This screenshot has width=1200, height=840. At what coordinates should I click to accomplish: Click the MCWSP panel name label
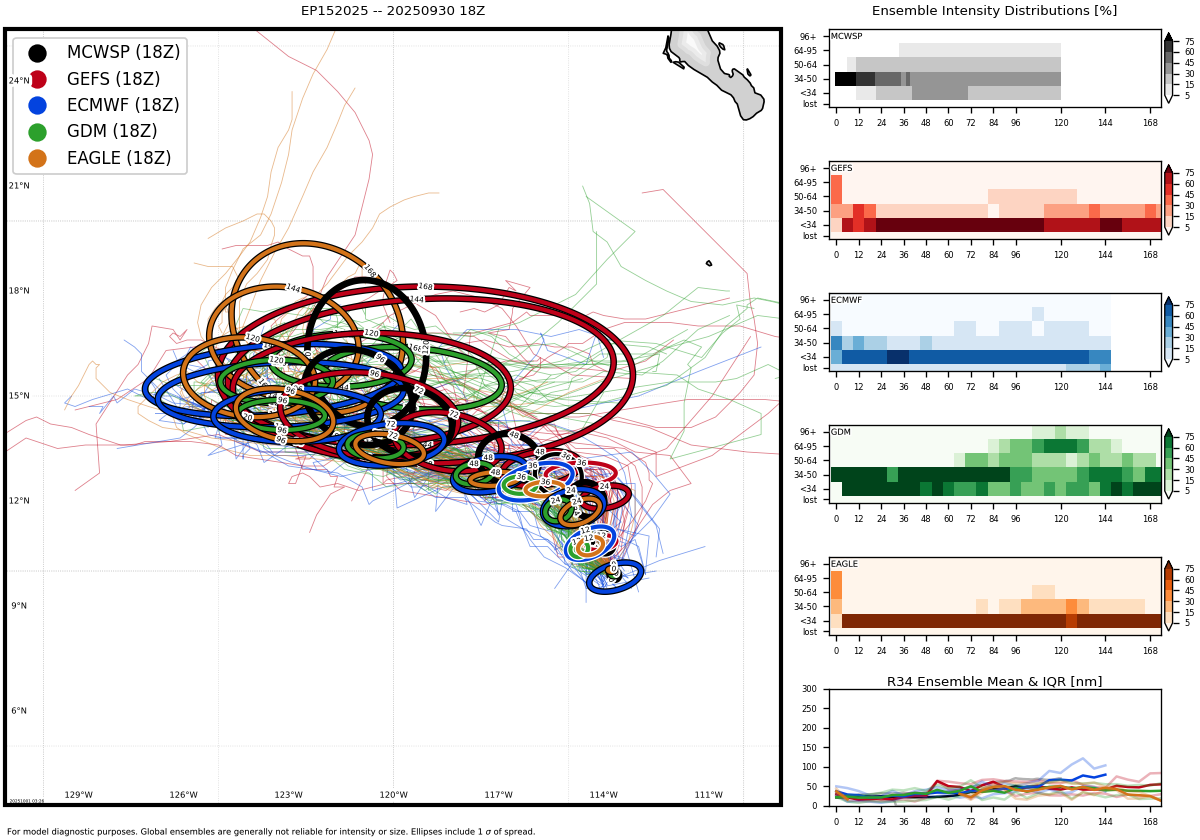[x=846, y=37]
